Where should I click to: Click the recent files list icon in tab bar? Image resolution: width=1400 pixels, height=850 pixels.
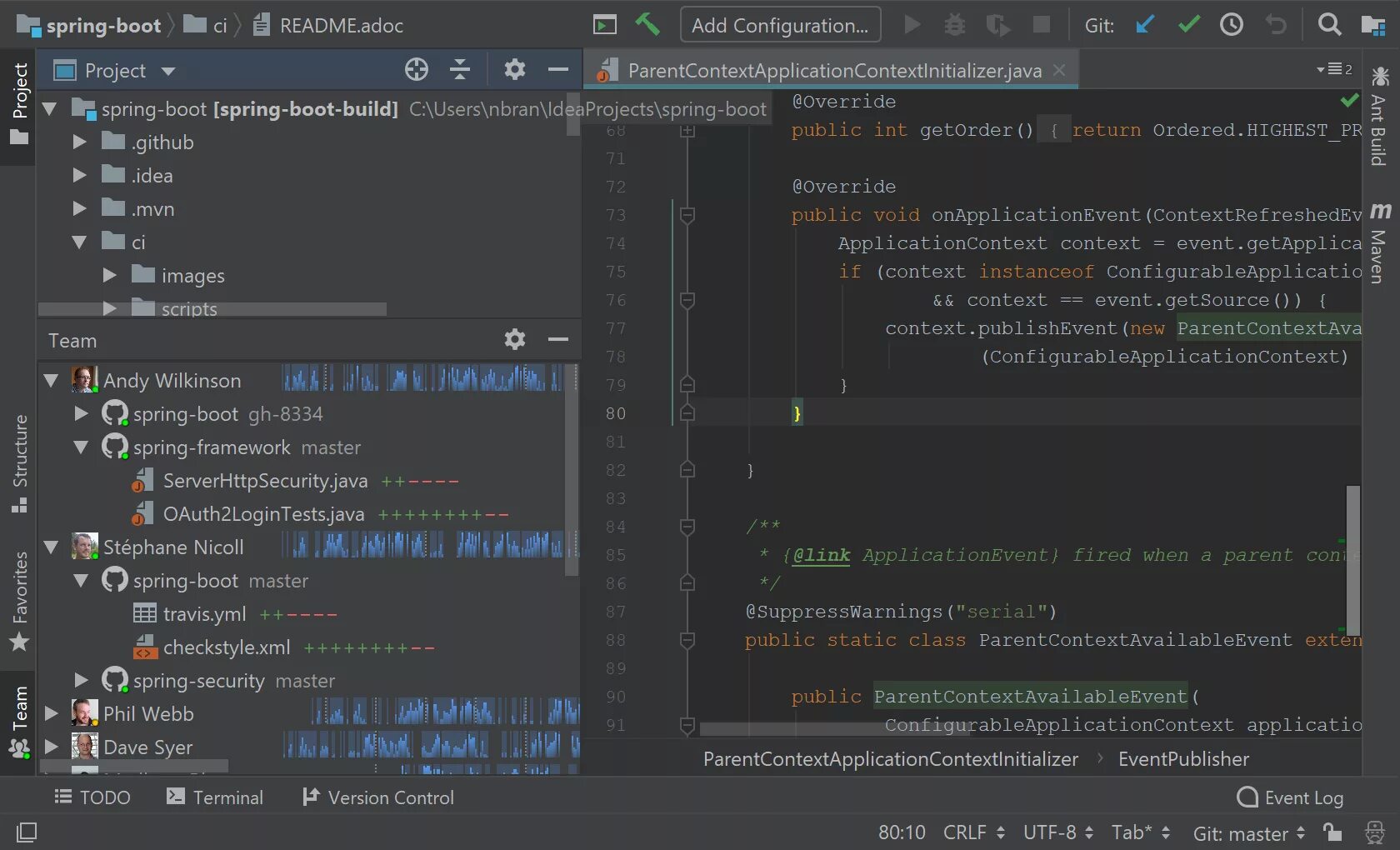coord(1334,69)
